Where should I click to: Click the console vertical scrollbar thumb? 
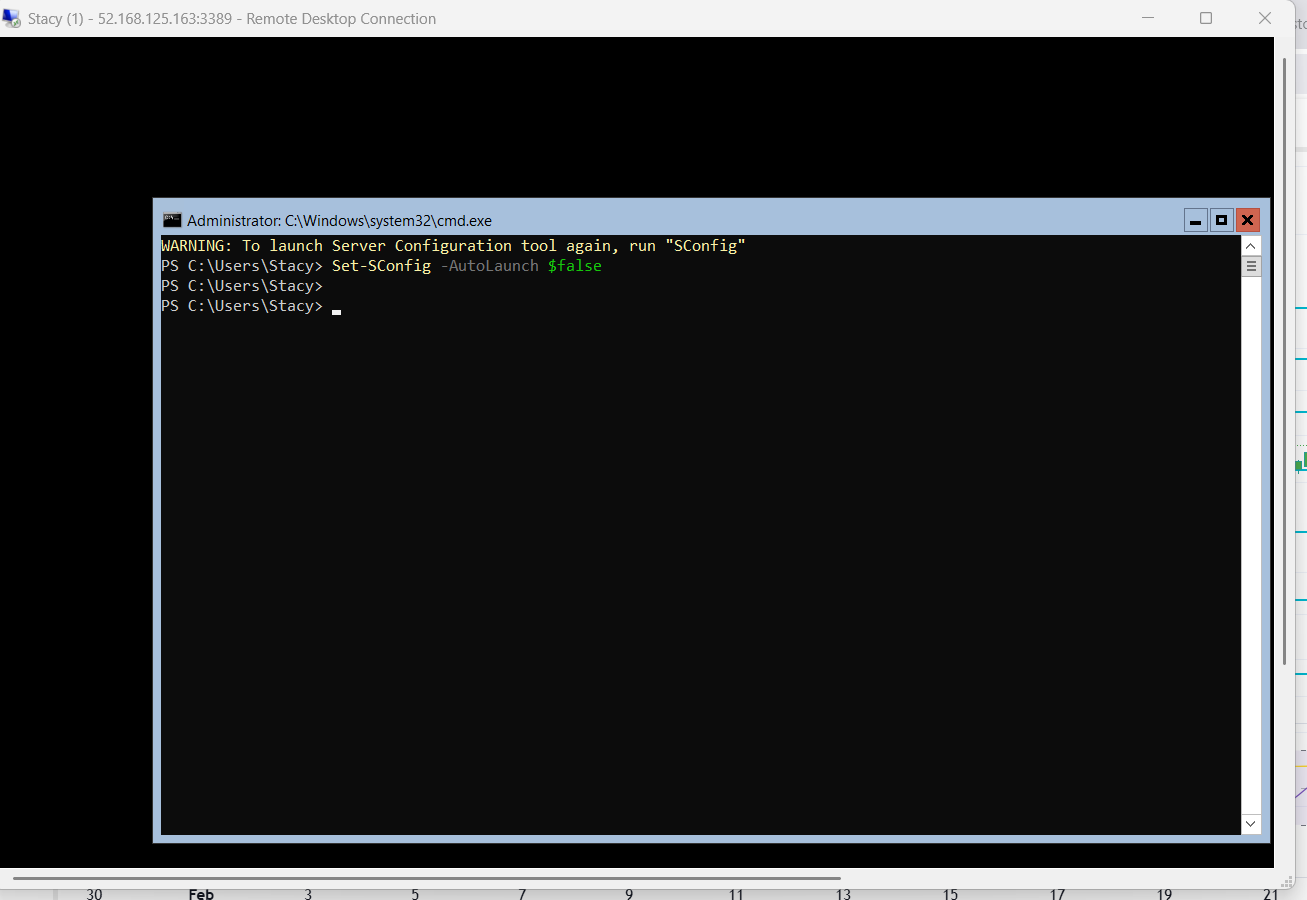(x=1251, y=266)
